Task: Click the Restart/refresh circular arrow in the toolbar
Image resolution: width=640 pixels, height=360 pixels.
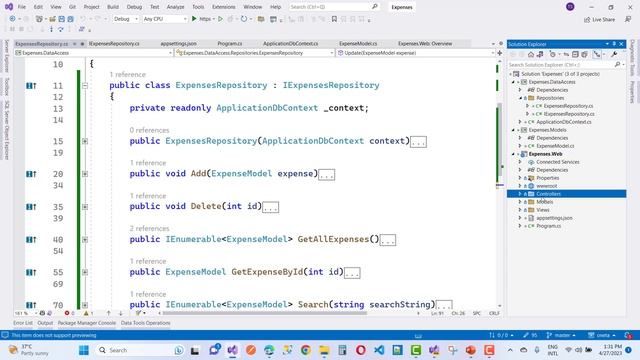Action: (x=244, y=19)
